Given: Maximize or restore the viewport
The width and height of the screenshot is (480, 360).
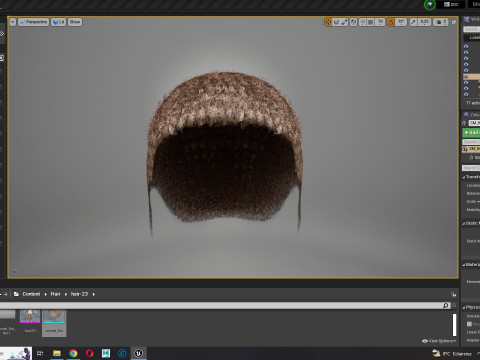Looking at the screenshot, I should click(454, 22).
